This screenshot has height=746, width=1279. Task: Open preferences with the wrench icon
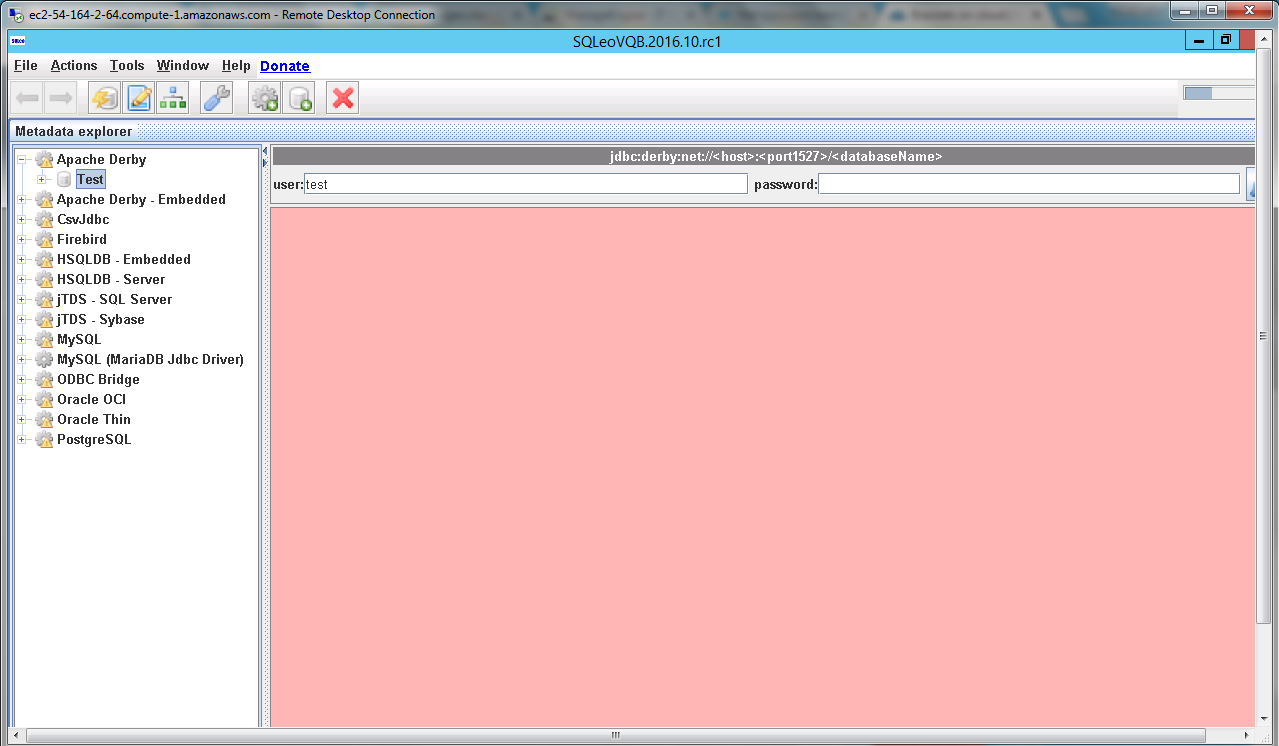[x=216, y=98]
